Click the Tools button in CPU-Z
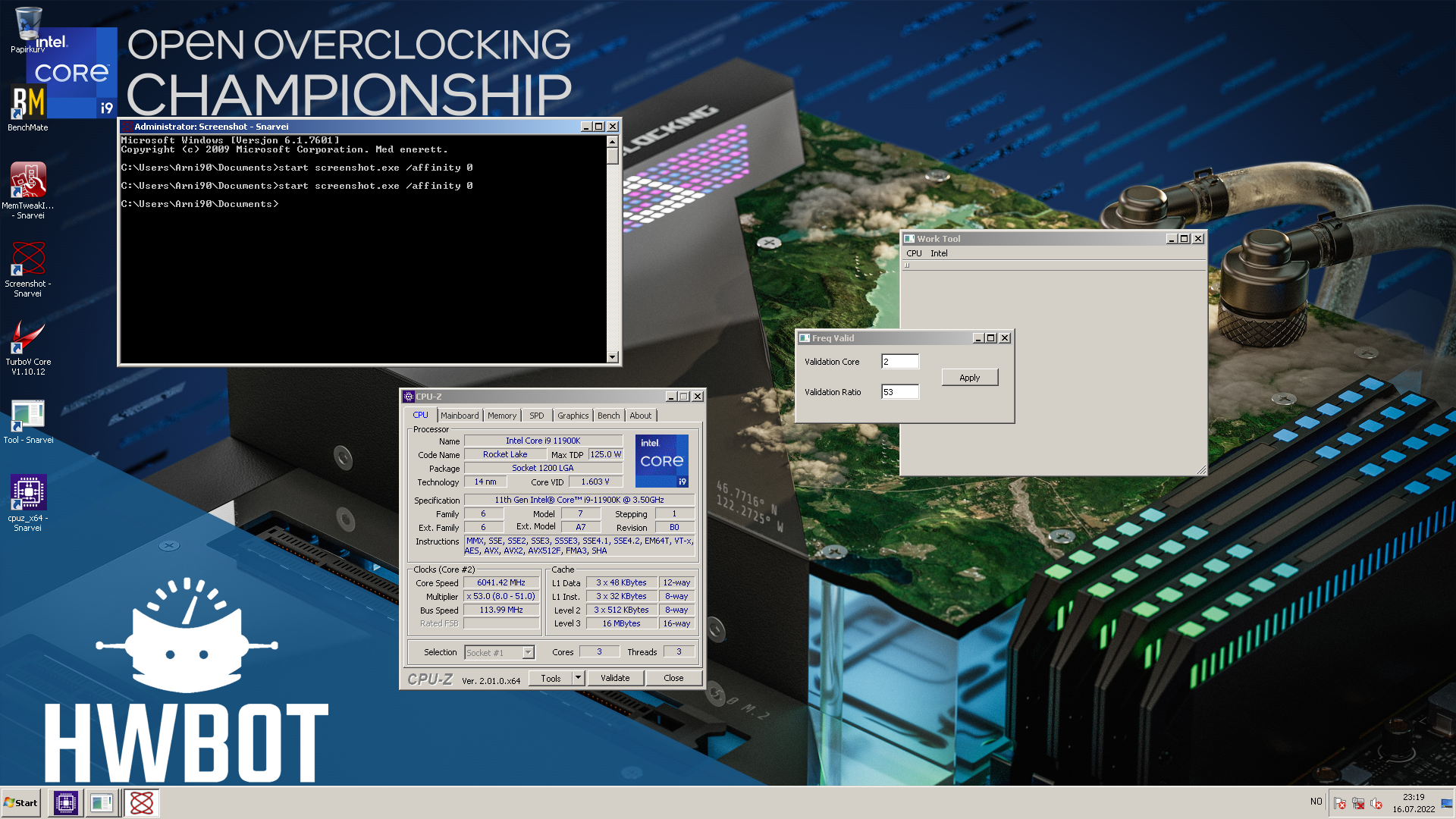 tap(551, 678)
